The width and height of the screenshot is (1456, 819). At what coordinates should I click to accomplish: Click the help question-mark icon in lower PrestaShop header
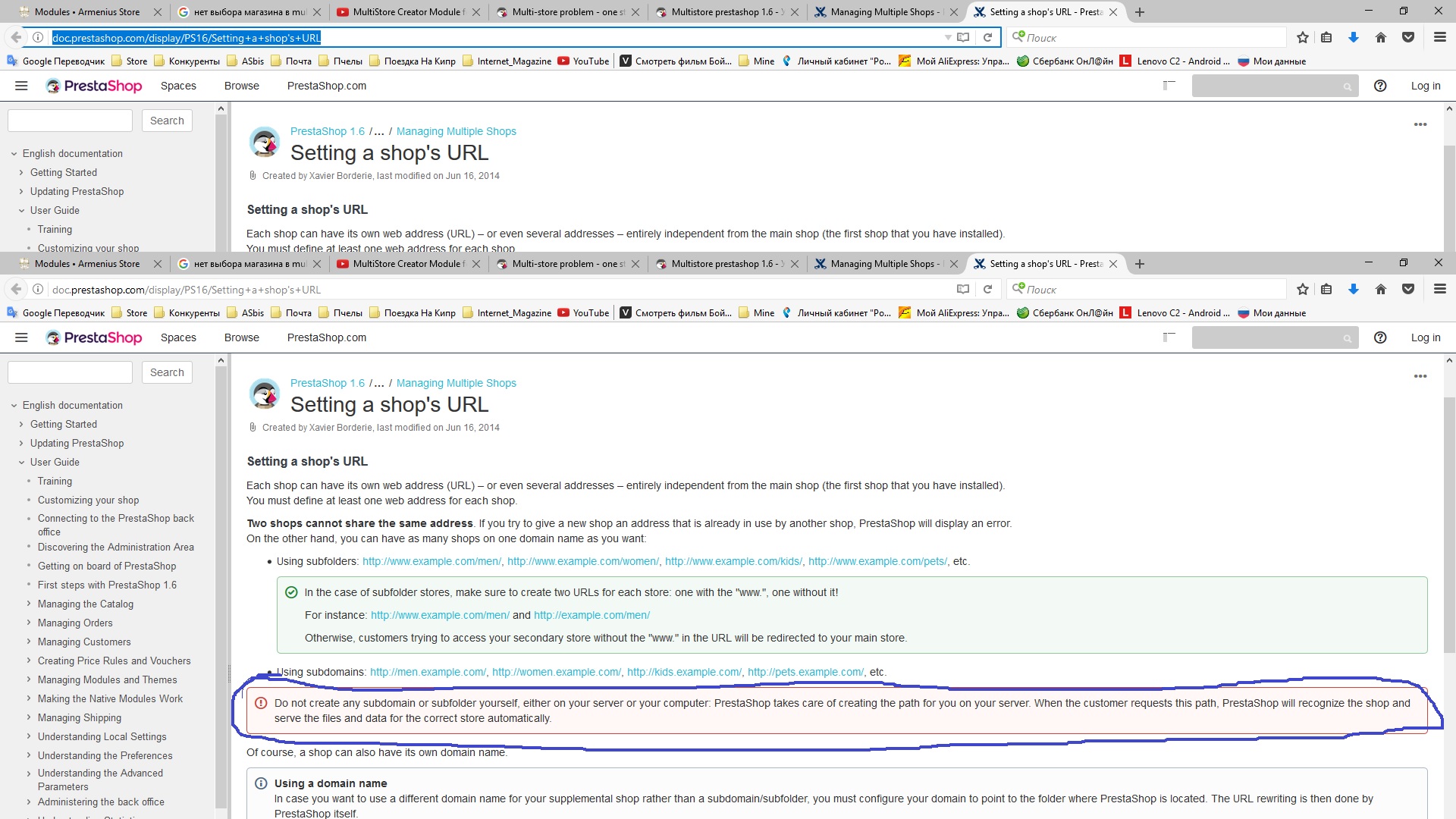point(1380,337)
